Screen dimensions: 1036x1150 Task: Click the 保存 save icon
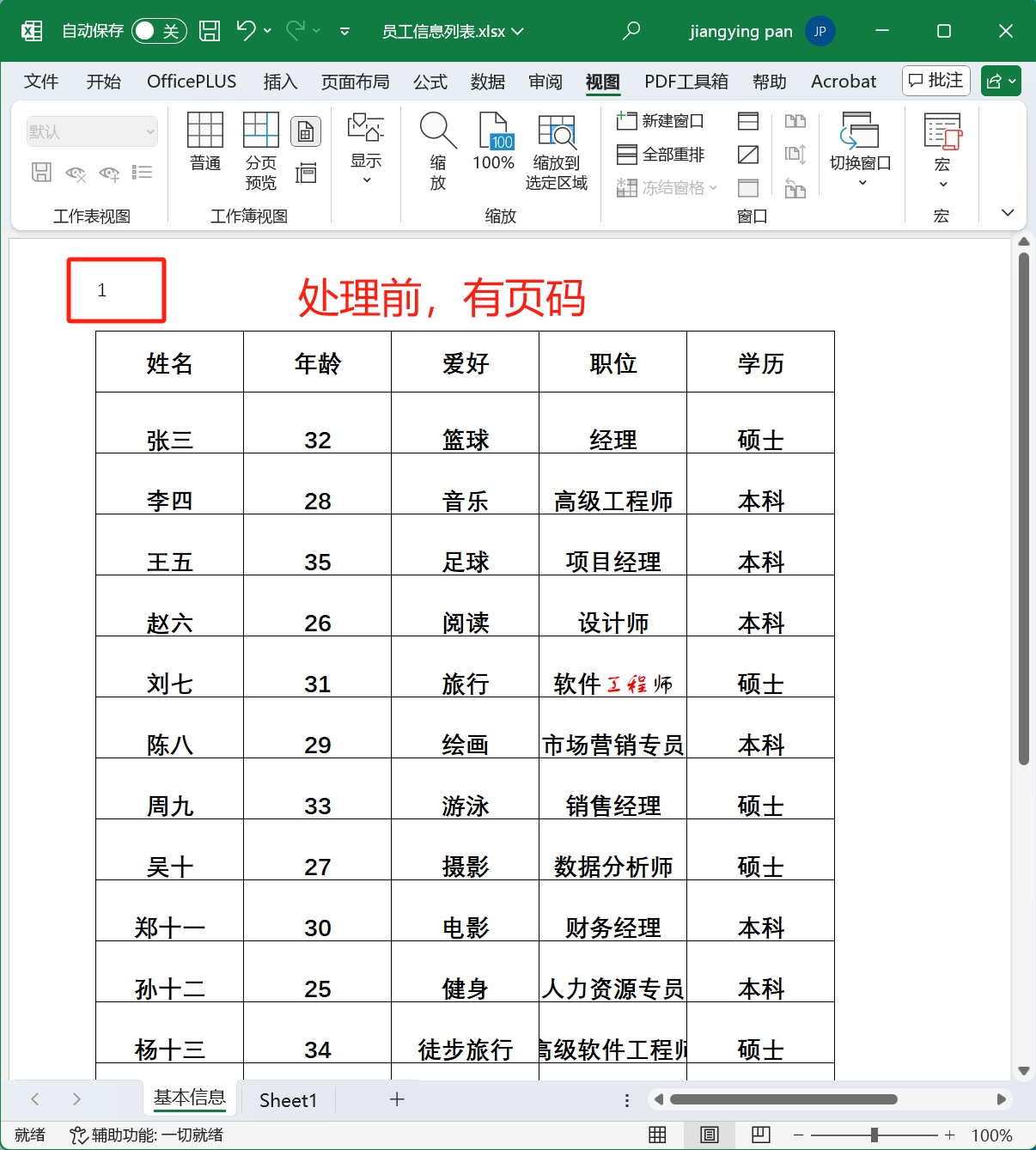[209, 30]
